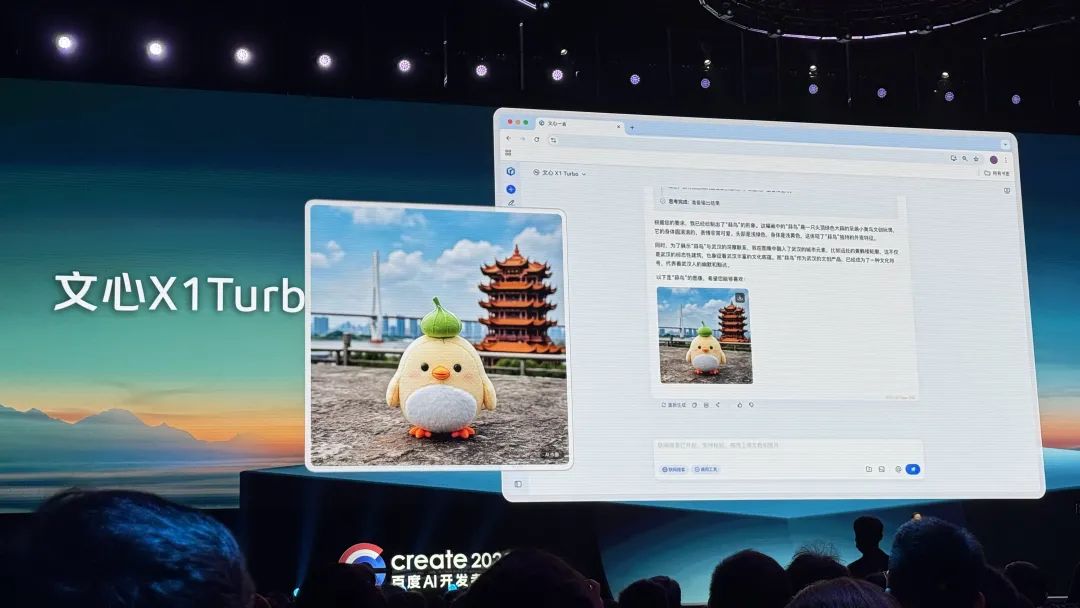
Task: Open a new browser tab with plus
Action: coord(632,127)
